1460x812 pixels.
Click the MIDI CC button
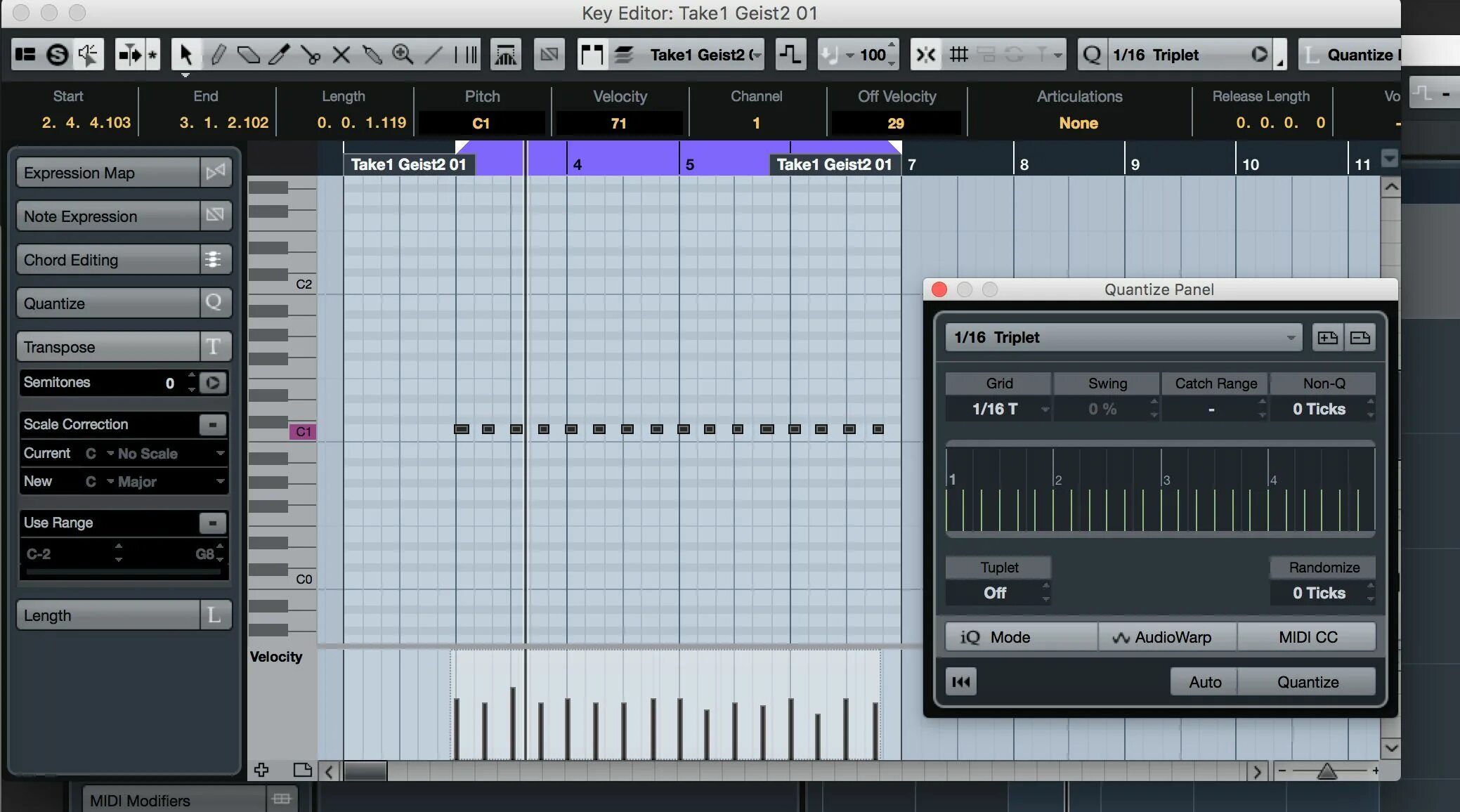(1307, 637)
